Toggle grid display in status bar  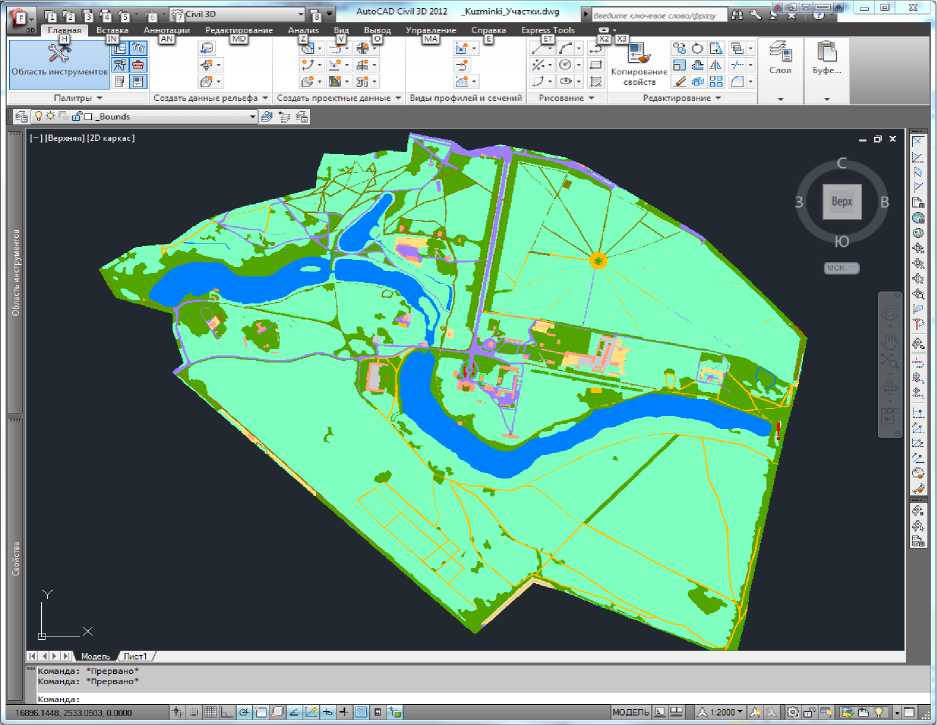pos(210,713)
